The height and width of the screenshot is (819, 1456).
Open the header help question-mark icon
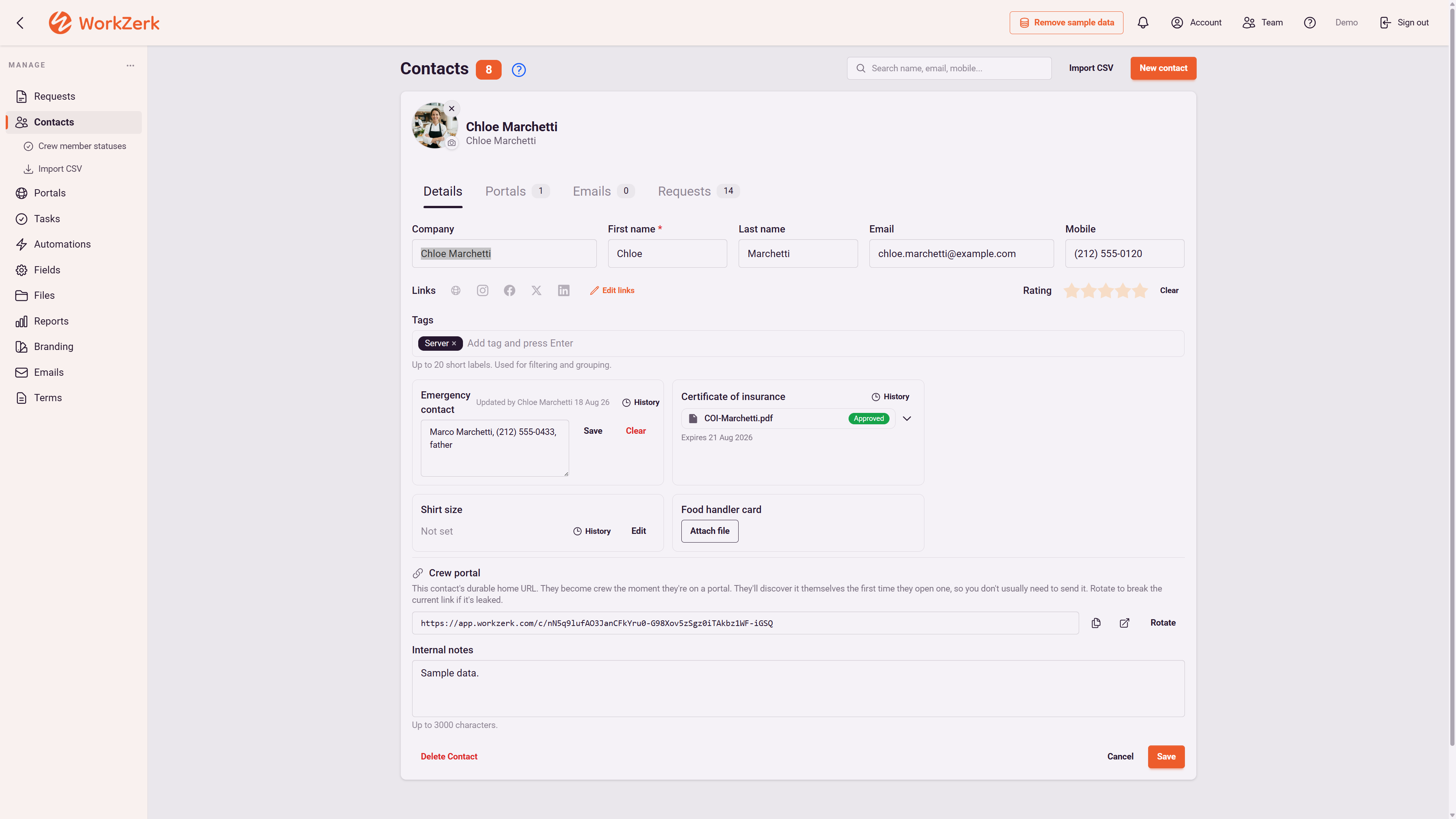tap(1310, 23)
